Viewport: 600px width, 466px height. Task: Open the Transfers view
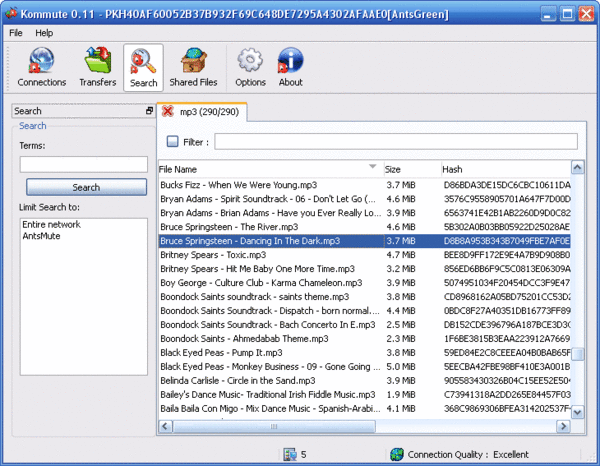coord(98,67)
